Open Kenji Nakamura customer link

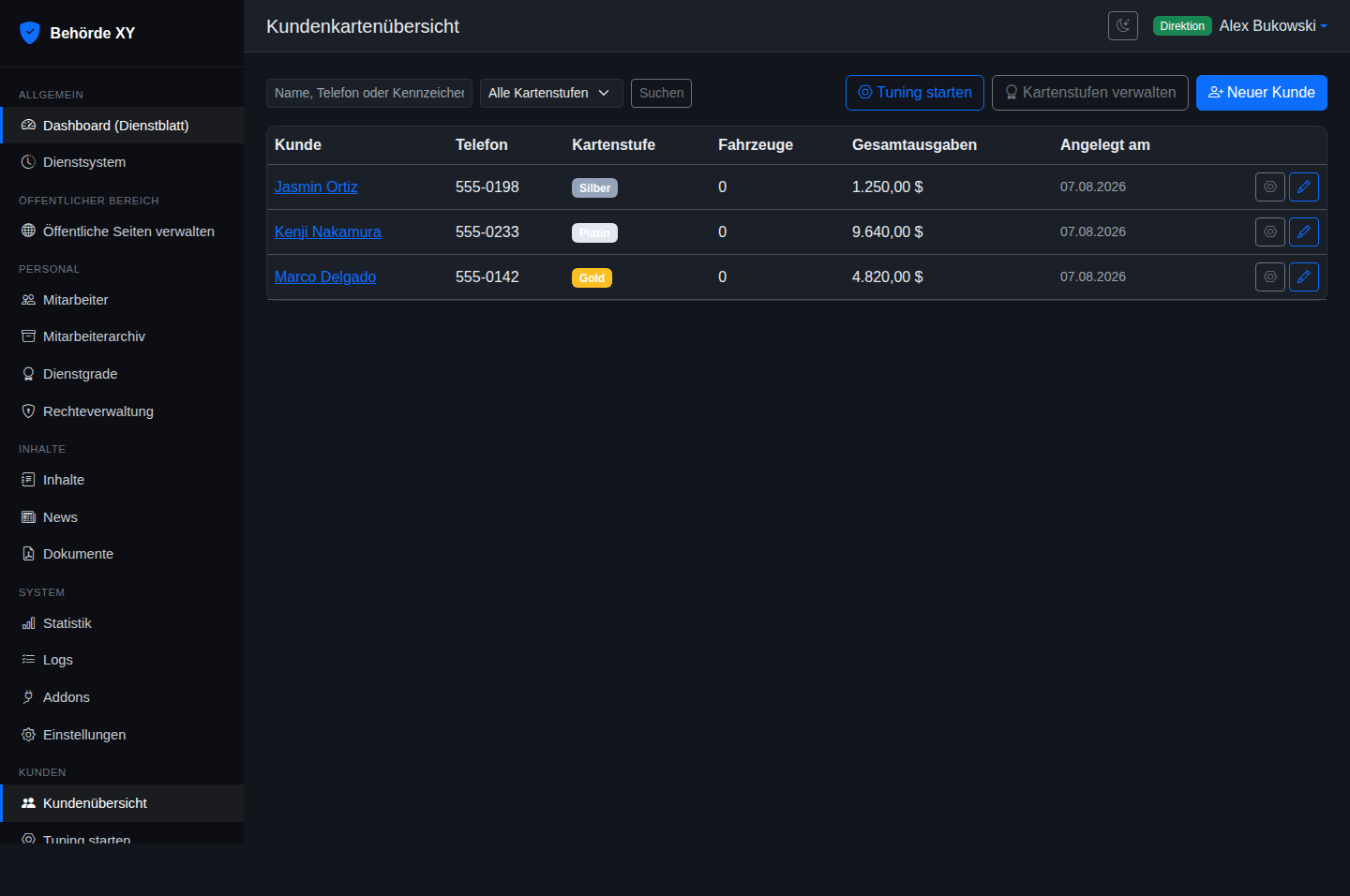328,232
